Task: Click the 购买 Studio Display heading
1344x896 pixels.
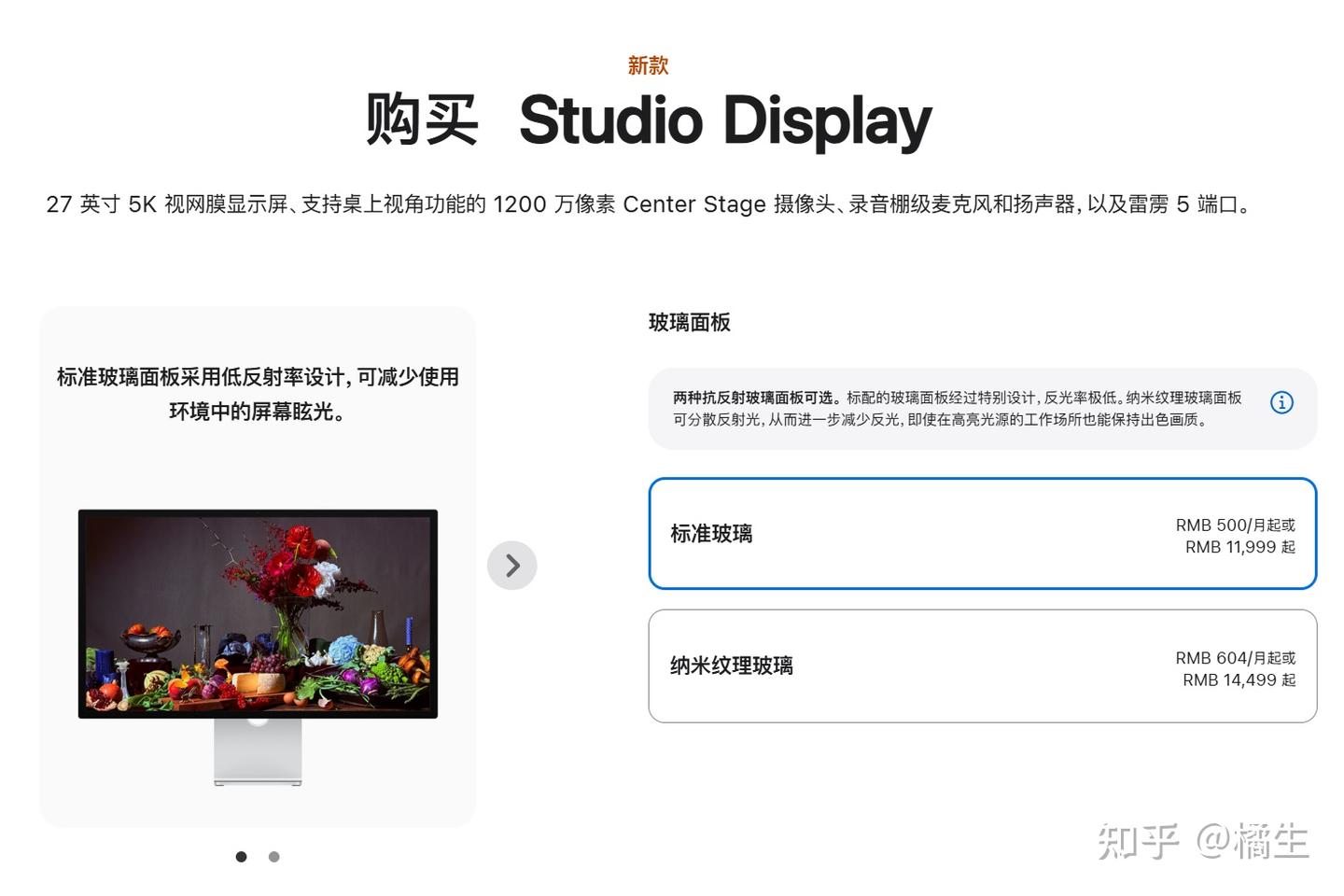Action: (649, 120)
